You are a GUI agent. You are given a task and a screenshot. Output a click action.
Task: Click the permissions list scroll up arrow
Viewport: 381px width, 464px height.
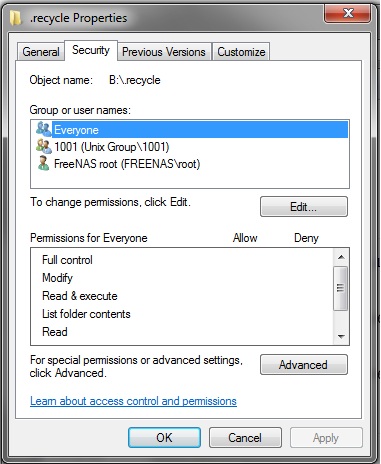pyautogui.click(x=341, y=257)
